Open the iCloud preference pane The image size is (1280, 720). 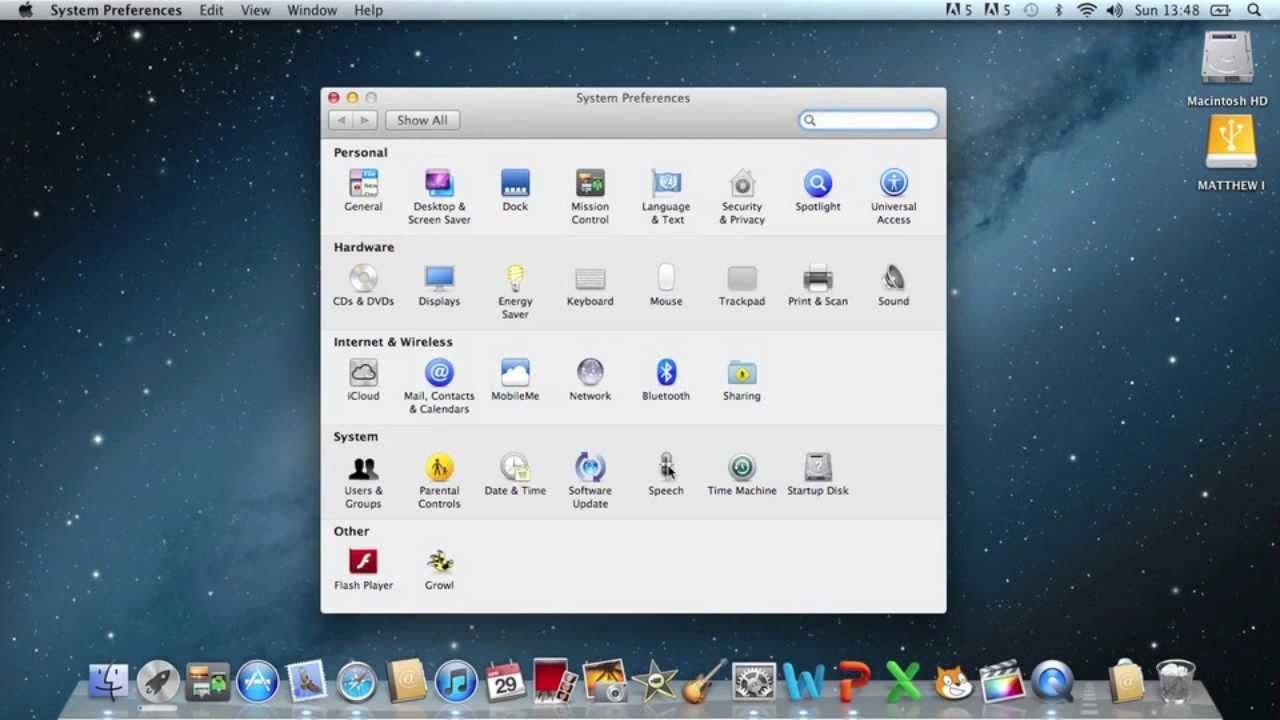pyautogui.click(x=363, y=380)
